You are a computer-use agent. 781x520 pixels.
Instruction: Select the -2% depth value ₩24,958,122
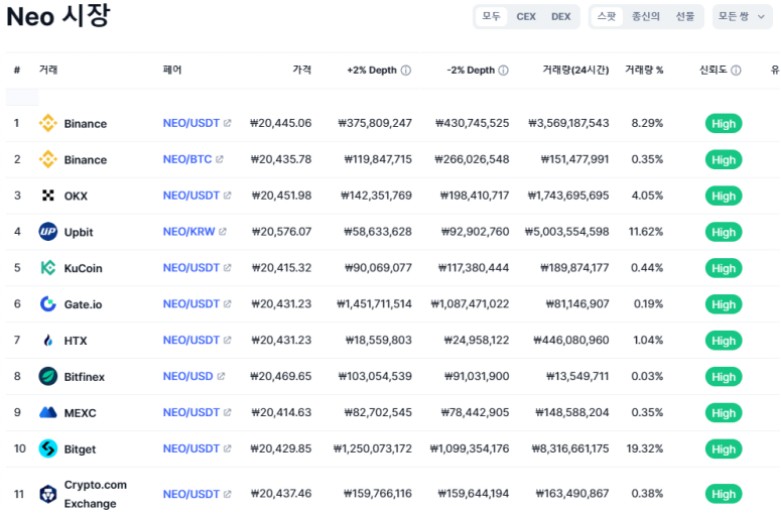(x=477, y=340)
